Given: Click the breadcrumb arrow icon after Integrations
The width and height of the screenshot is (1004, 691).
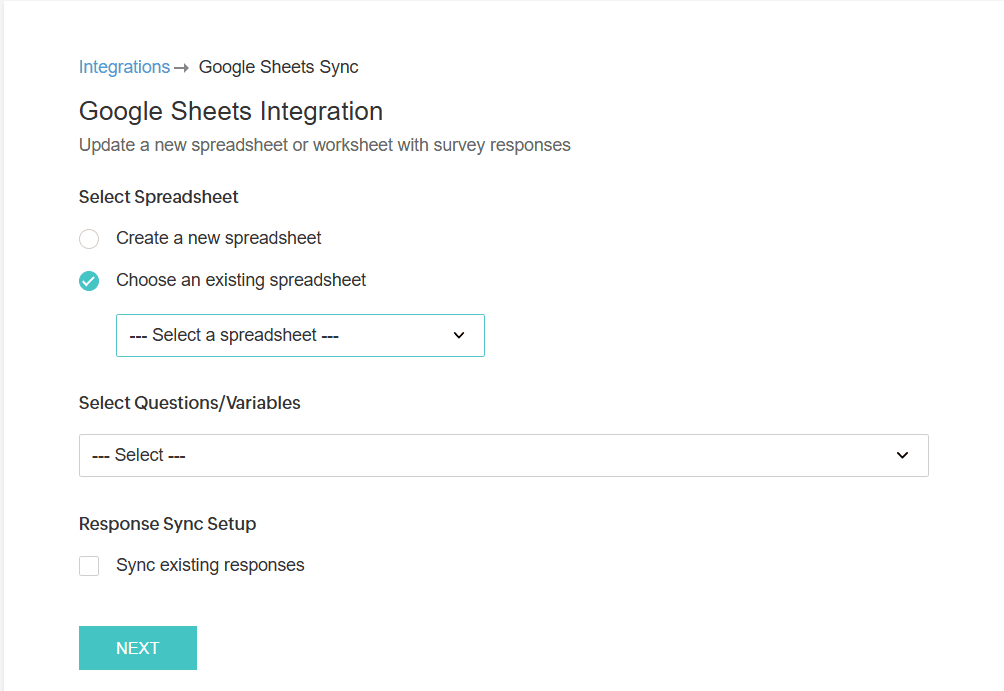Looking at the screenshot, I should point(182,68).
